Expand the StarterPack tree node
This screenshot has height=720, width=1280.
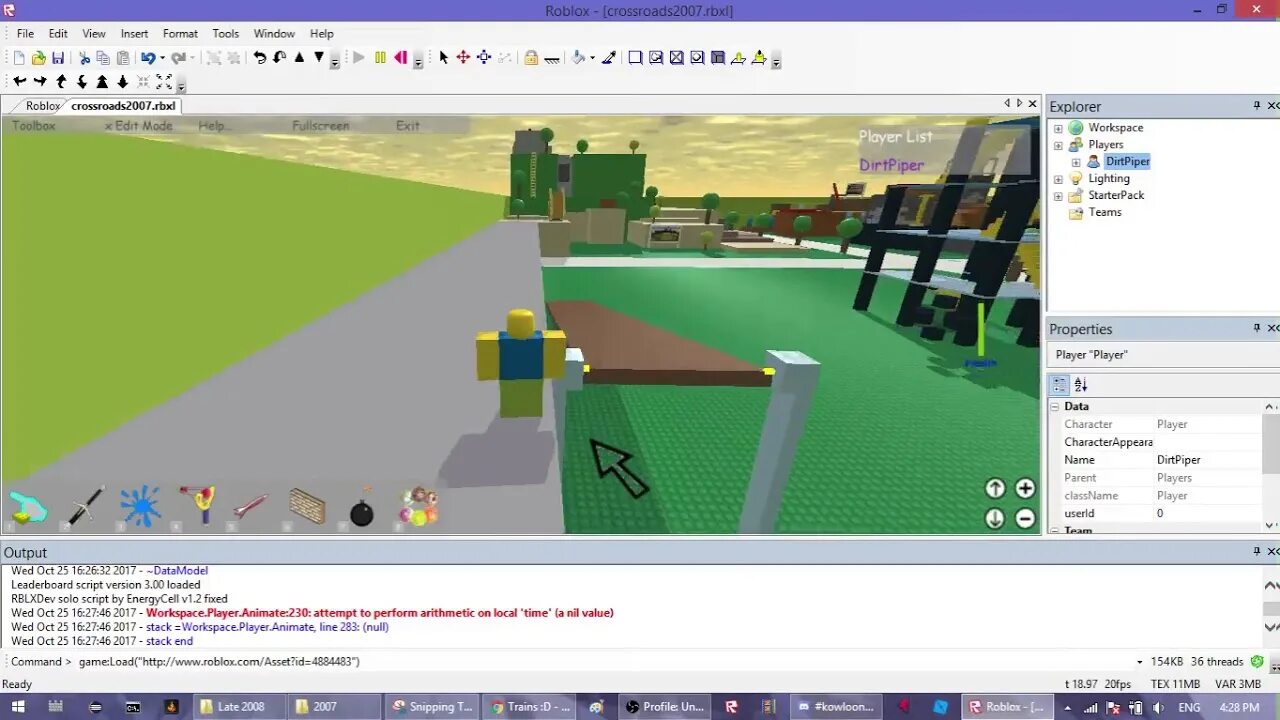pos(1058,196)
